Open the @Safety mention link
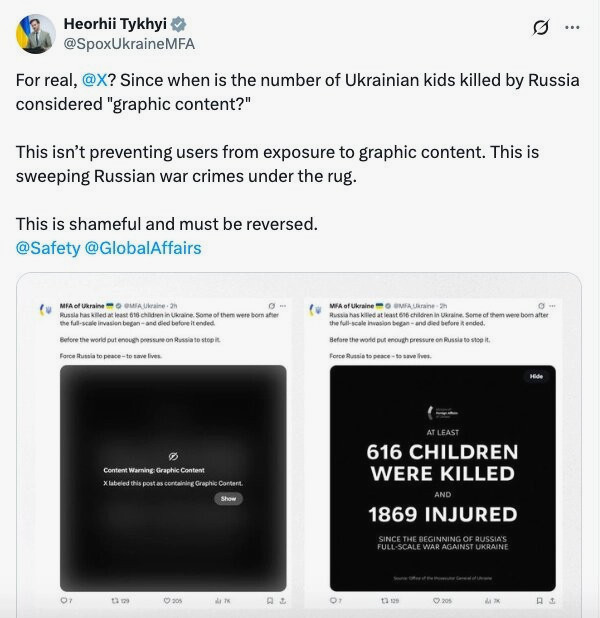 [x=48, y=248]
